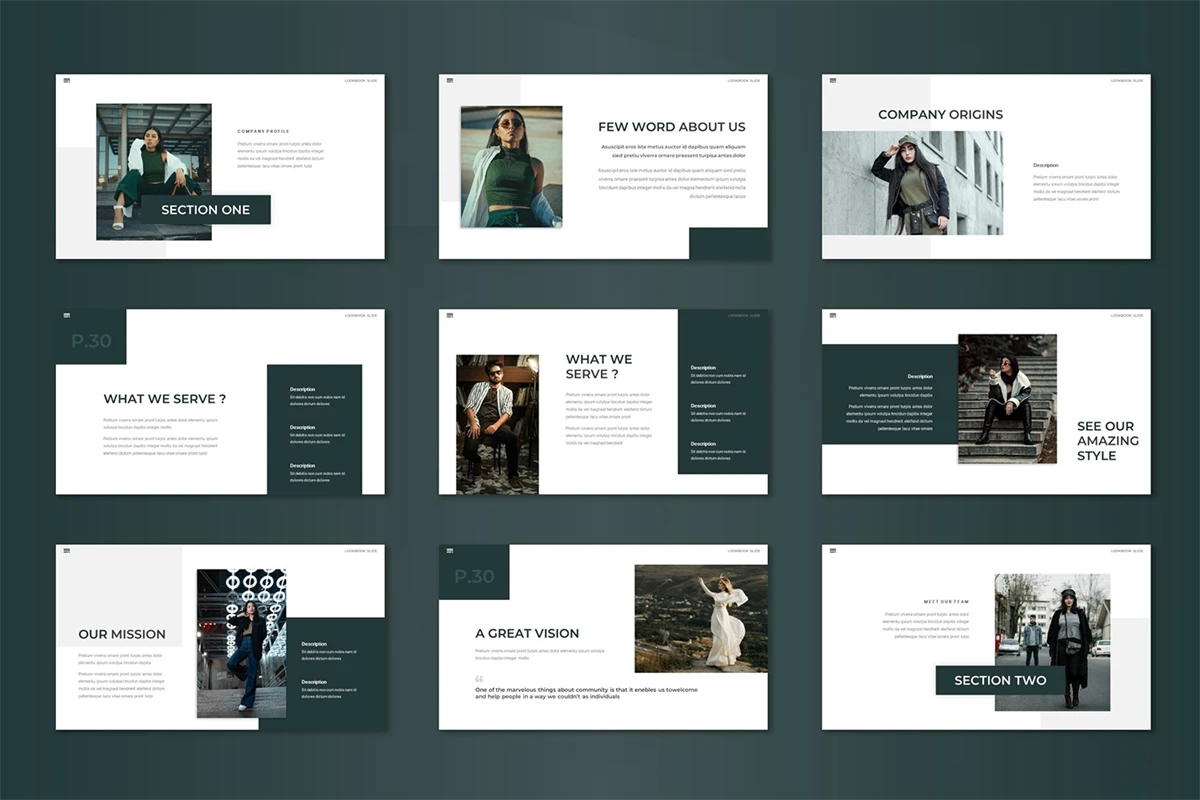Select the Section Two dark label

(1000, 680)
